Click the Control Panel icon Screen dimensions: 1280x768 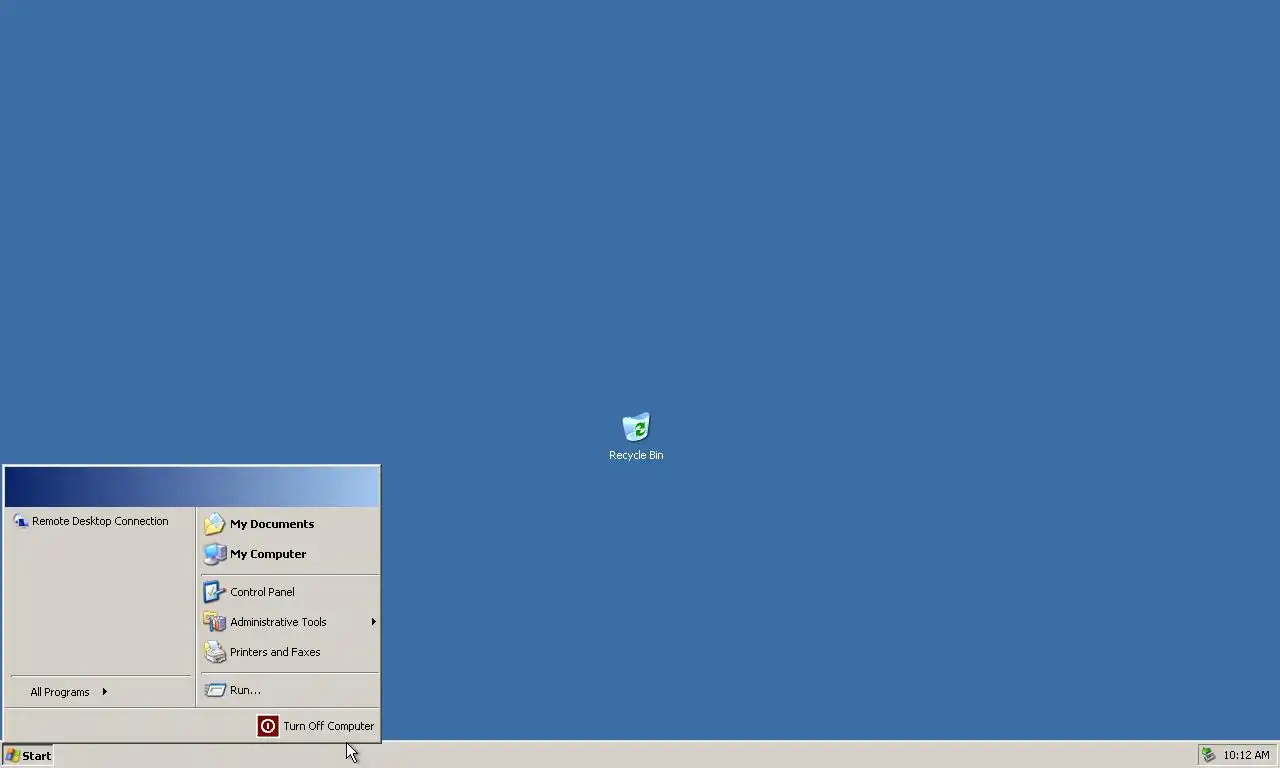pos(214,592)
